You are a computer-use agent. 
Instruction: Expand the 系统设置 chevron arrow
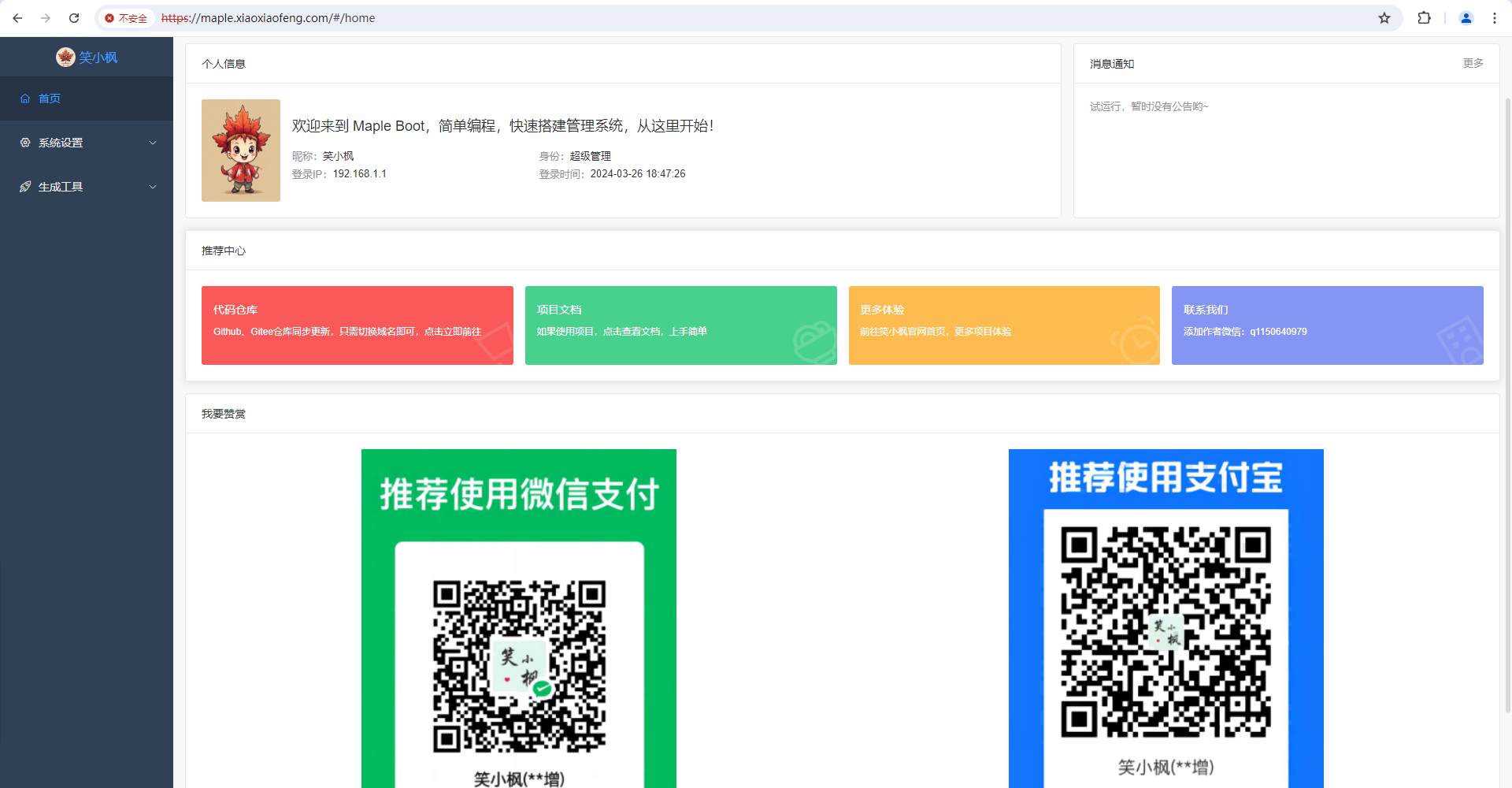(153, 143)
